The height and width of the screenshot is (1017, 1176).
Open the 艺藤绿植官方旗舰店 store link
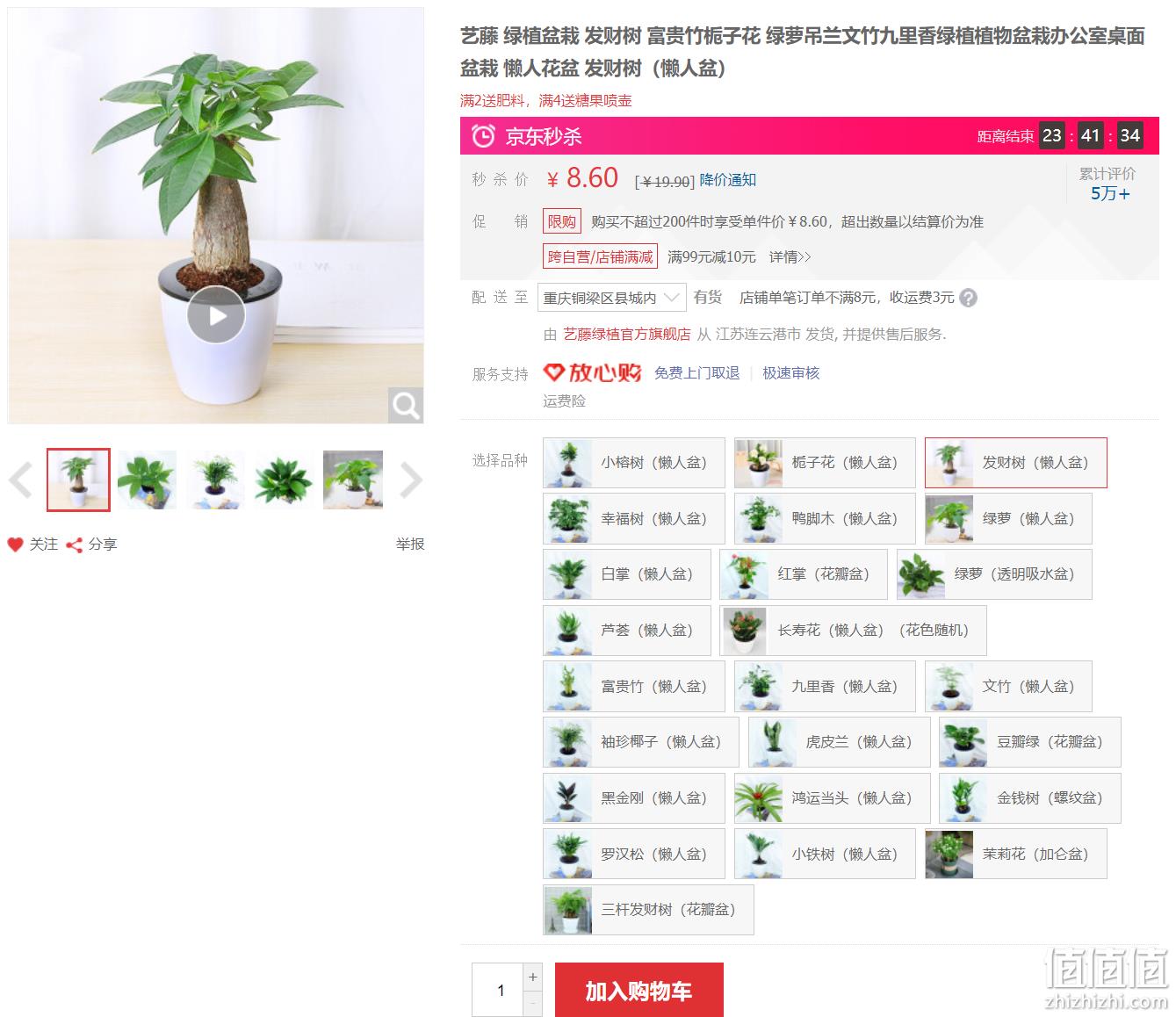pyautogui.click(x=626, y=334)
